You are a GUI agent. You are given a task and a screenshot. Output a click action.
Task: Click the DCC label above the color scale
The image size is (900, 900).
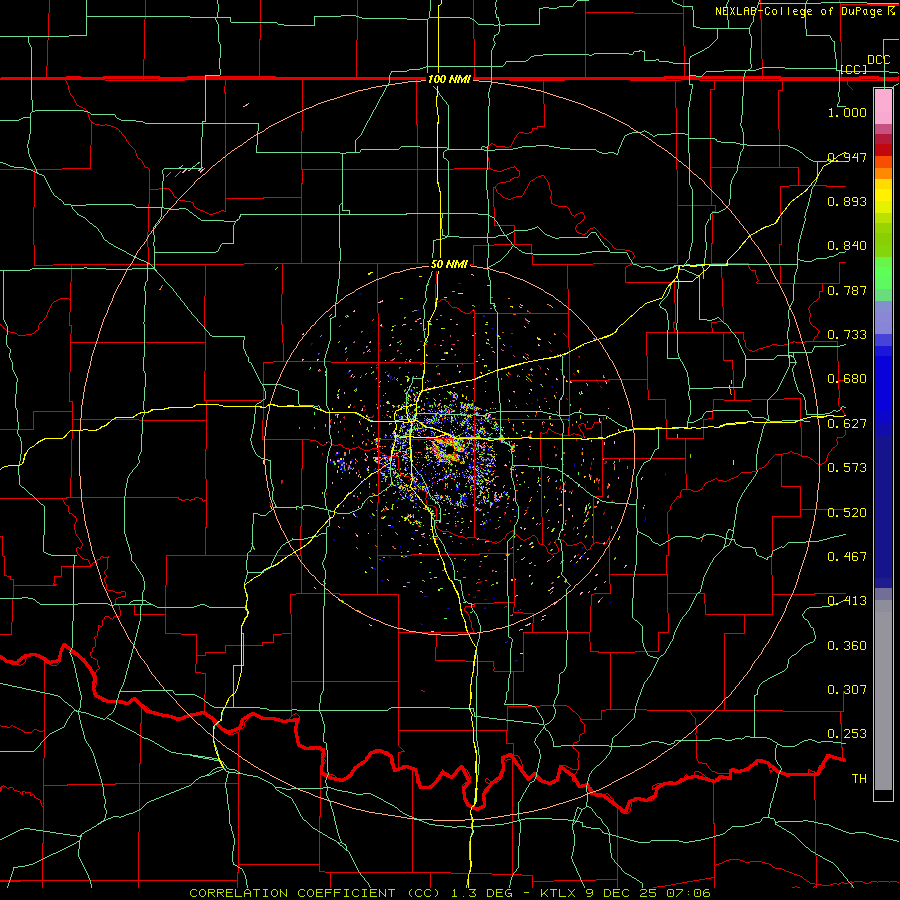879,60
